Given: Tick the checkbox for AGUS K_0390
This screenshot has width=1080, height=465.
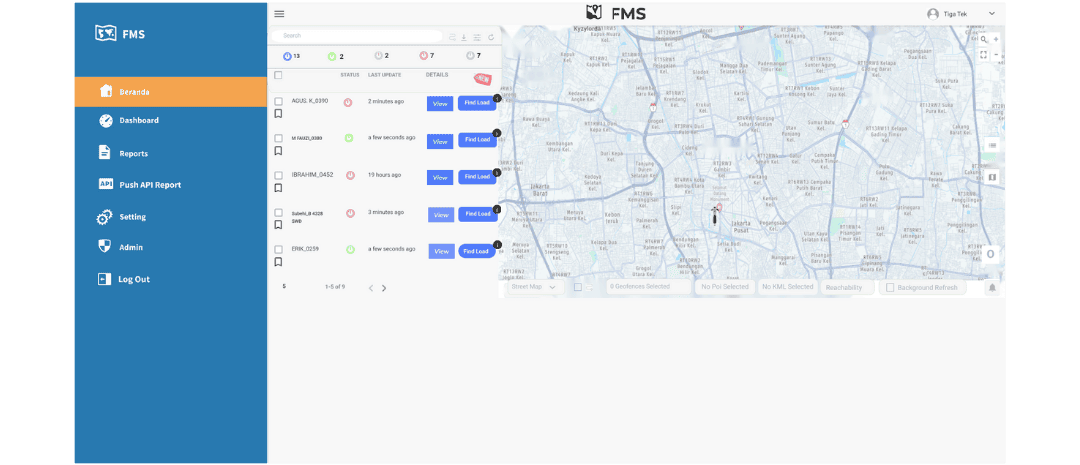Looking at the screenshot, I should tap(279, 102).
